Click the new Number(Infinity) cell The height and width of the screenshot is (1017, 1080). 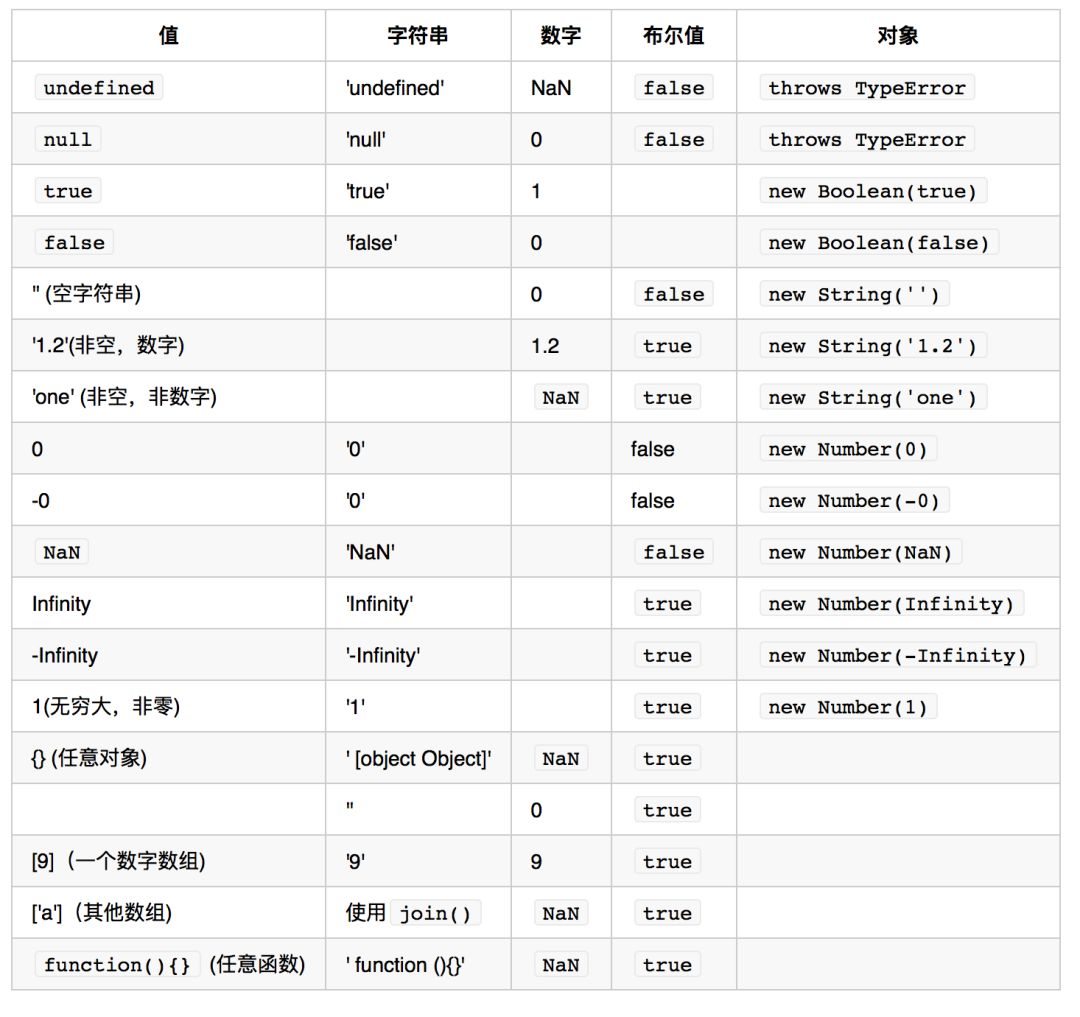click(891, 604)
